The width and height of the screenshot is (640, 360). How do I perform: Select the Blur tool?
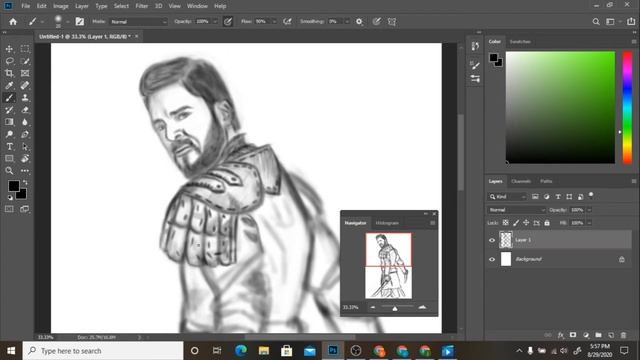pos(25,122)
